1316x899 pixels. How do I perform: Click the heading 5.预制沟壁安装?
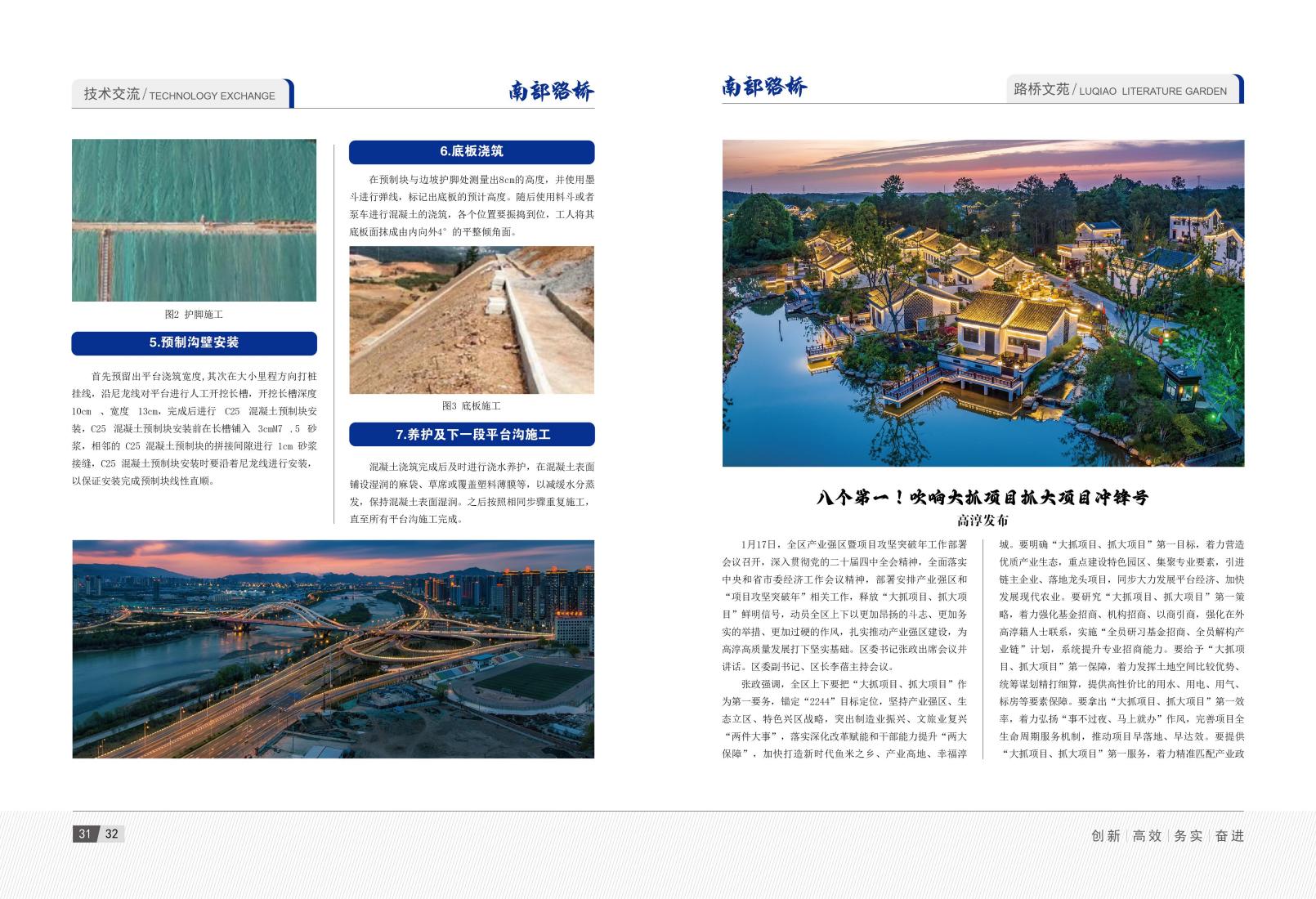(x=194, y=342)
